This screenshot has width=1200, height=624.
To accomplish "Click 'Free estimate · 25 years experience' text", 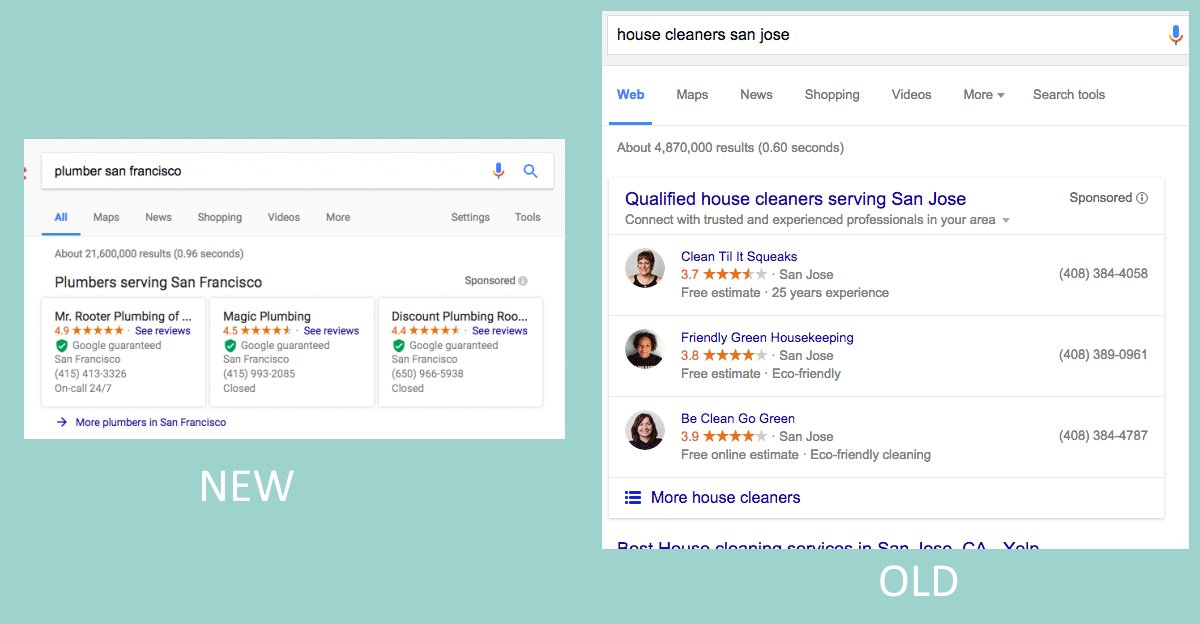I will (x=785, y=293).
